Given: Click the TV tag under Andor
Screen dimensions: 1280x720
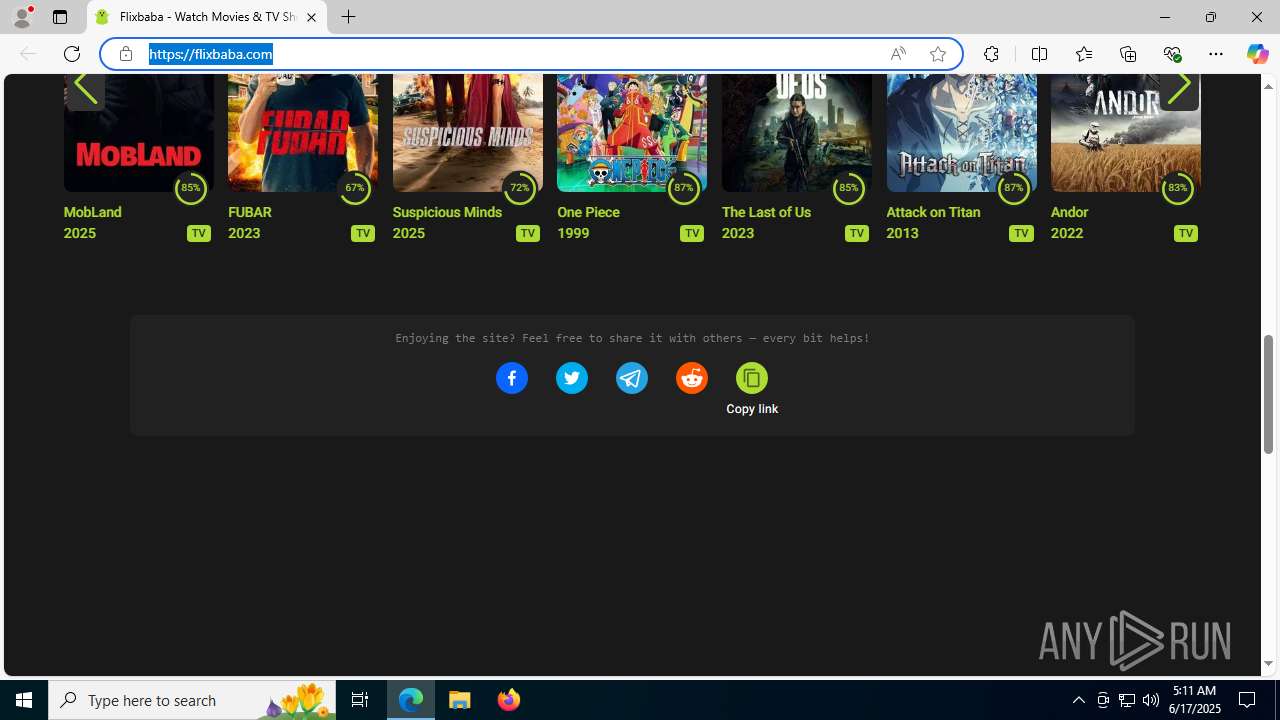Looking at the screenshot, I should pyautogui.click(x=1185, y=233).
